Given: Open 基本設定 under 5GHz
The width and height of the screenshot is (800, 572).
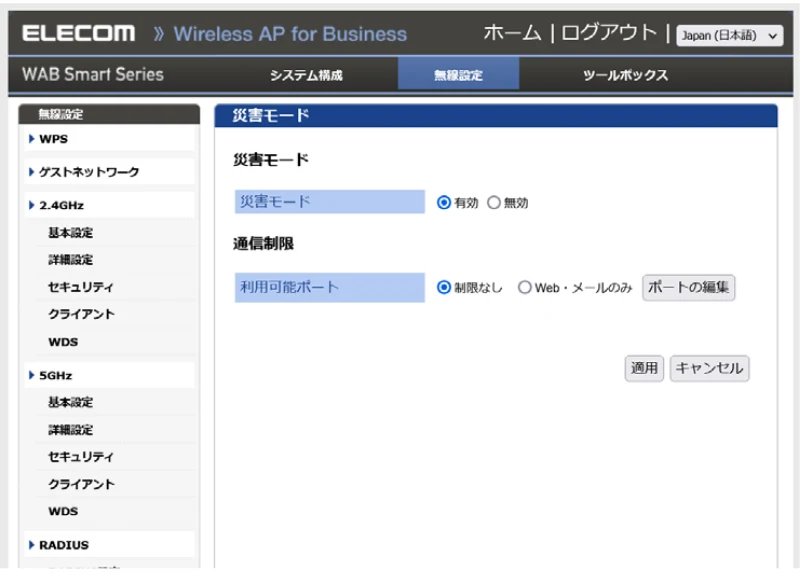Looking at the screenshot, I should [x=70, y=402].
